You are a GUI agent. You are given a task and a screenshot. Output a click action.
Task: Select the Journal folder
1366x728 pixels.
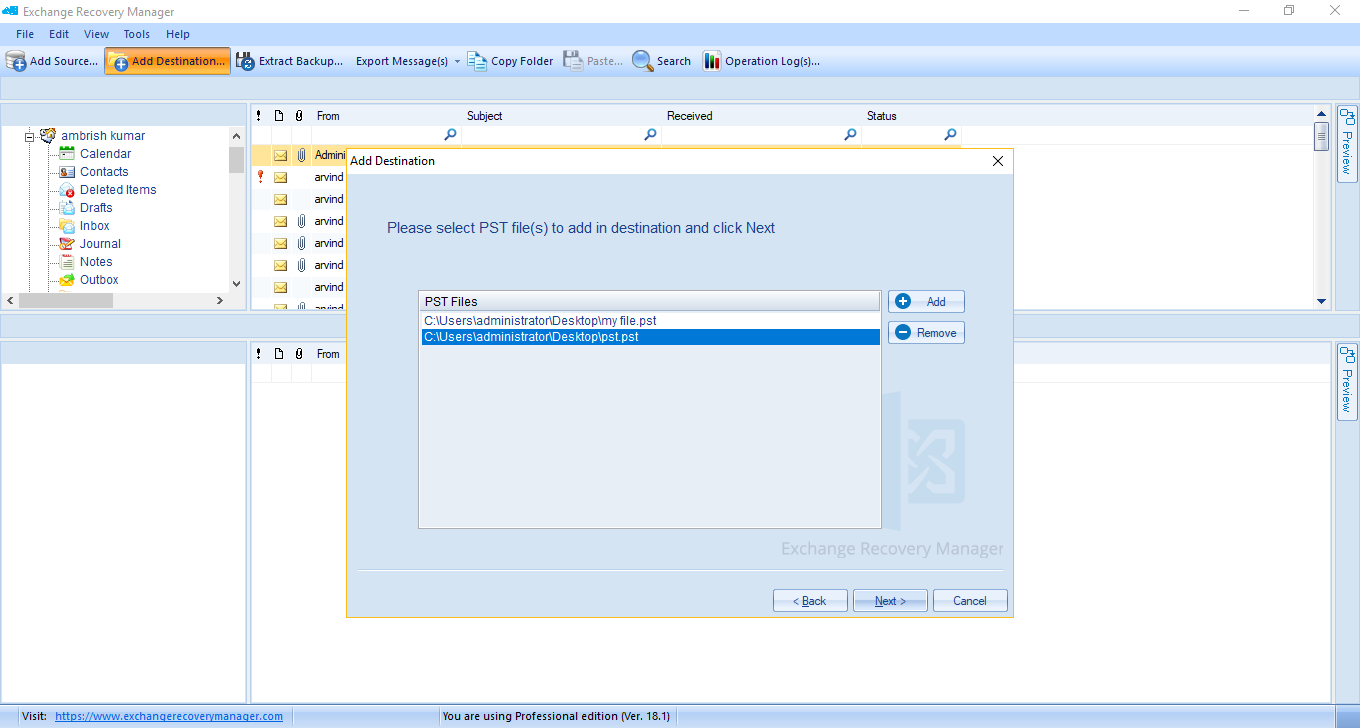coord(100,244)
